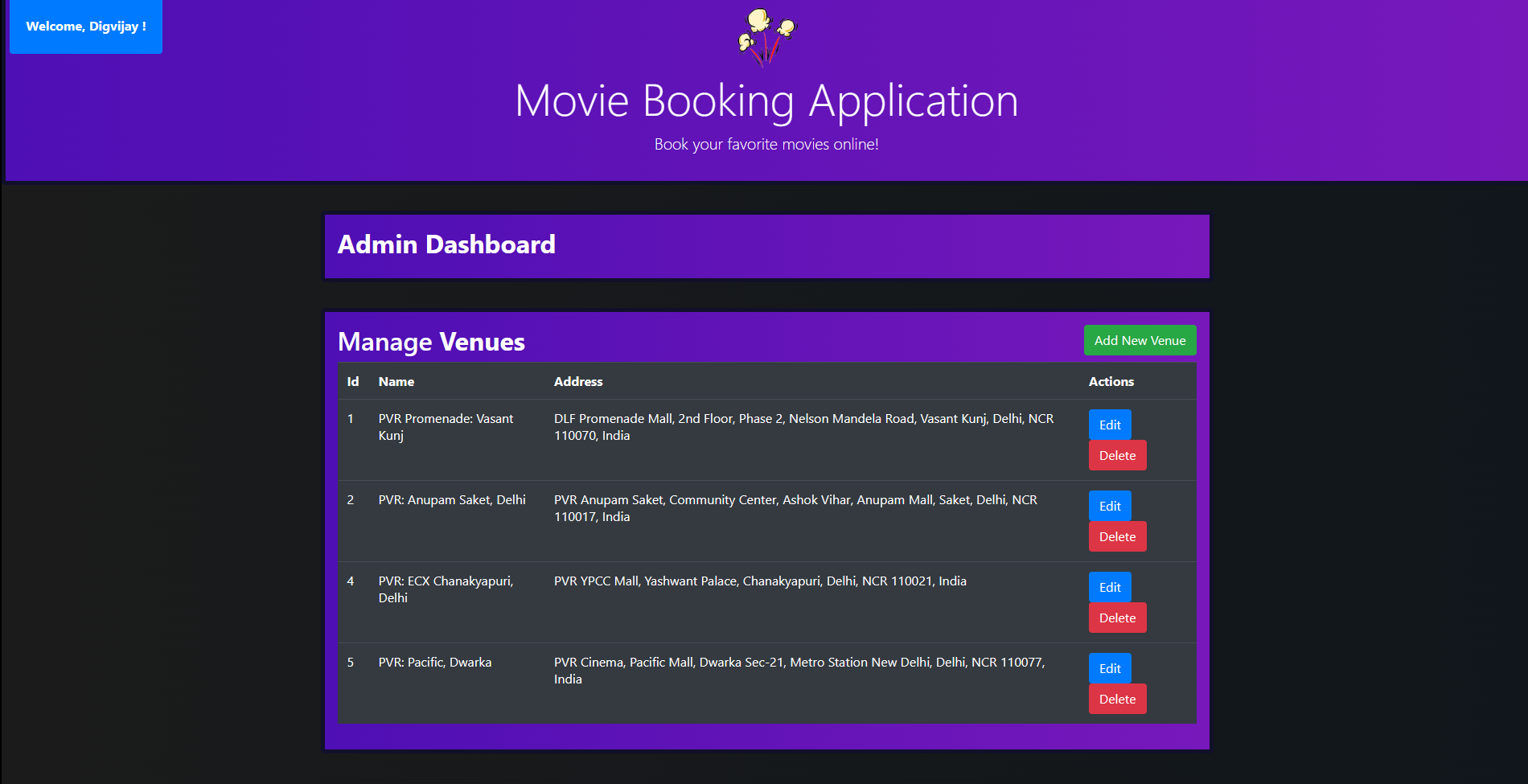Select the Movie Booking Application title
The image size is (1528, 784).
pos(766,101)
